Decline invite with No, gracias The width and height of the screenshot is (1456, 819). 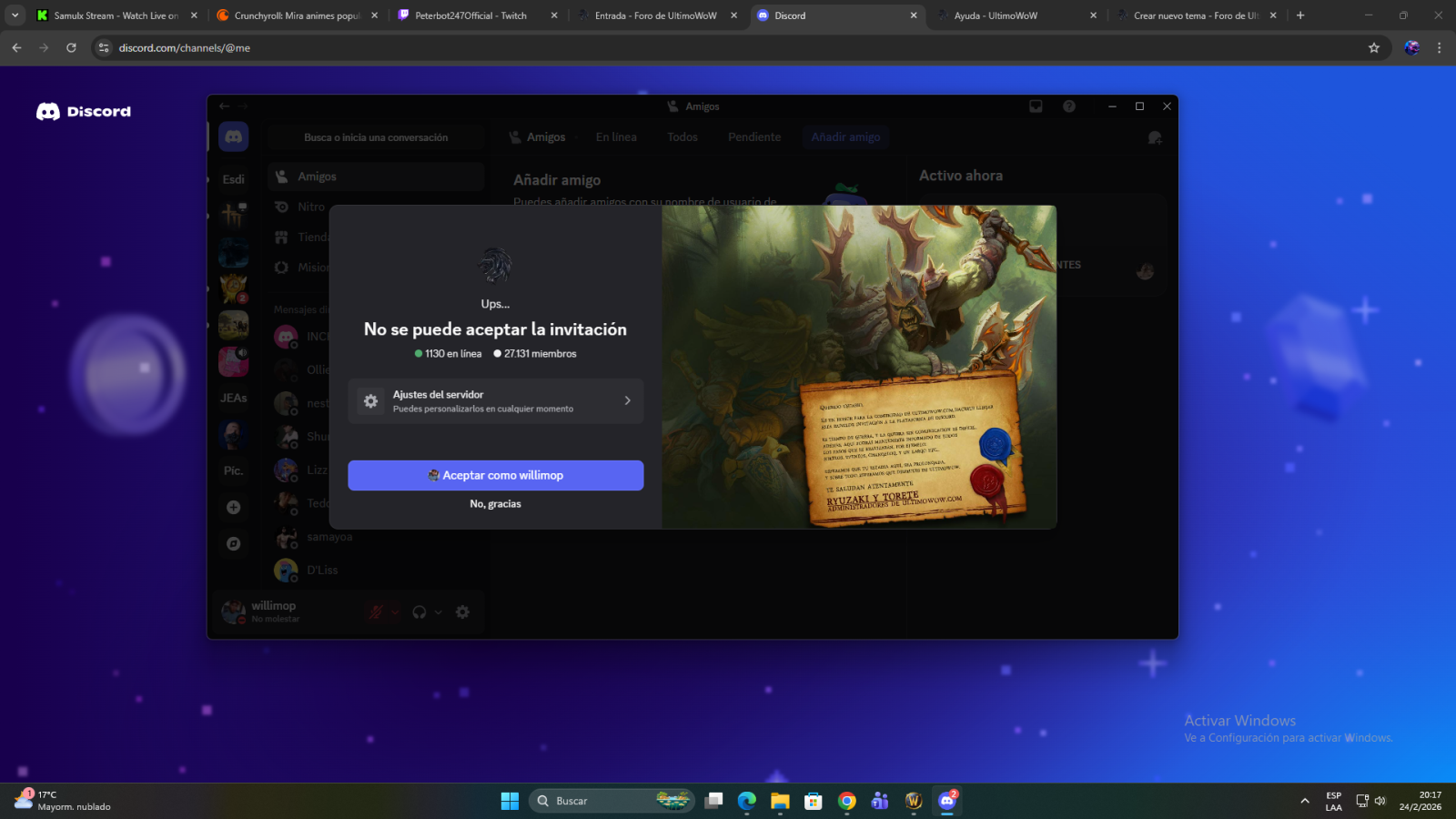[495, 504]
